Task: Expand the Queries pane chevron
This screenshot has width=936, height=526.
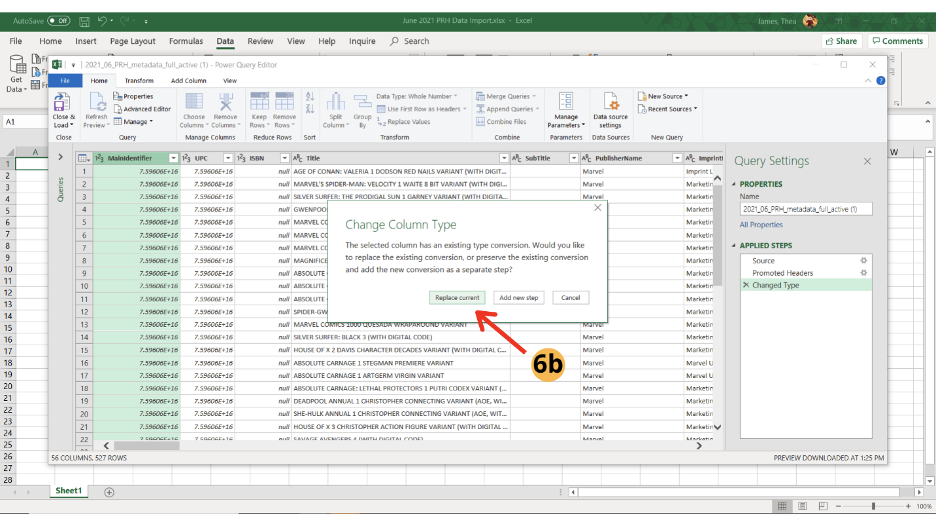Action: click(x=60, y=157)
